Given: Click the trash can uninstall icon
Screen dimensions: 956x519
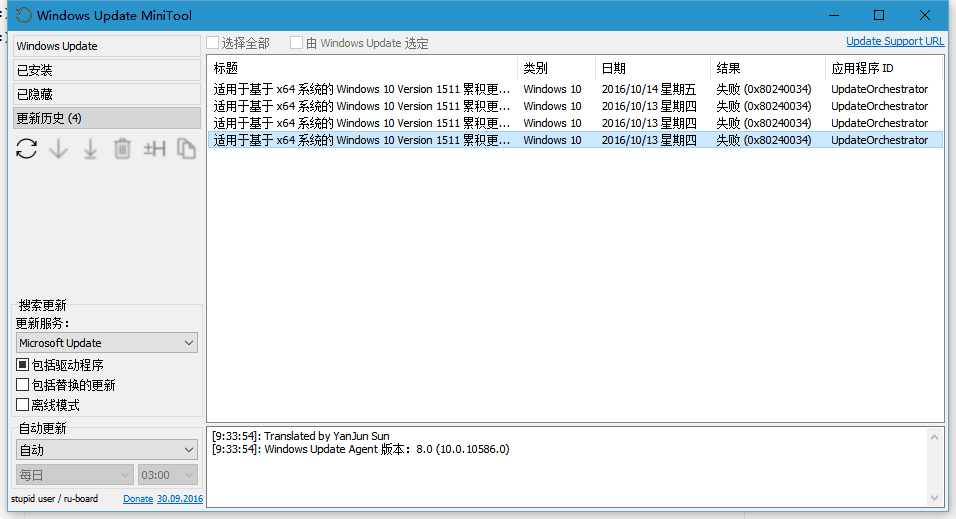Looking at the screenshot, I should pyautogui.click(x=122, y=149).
